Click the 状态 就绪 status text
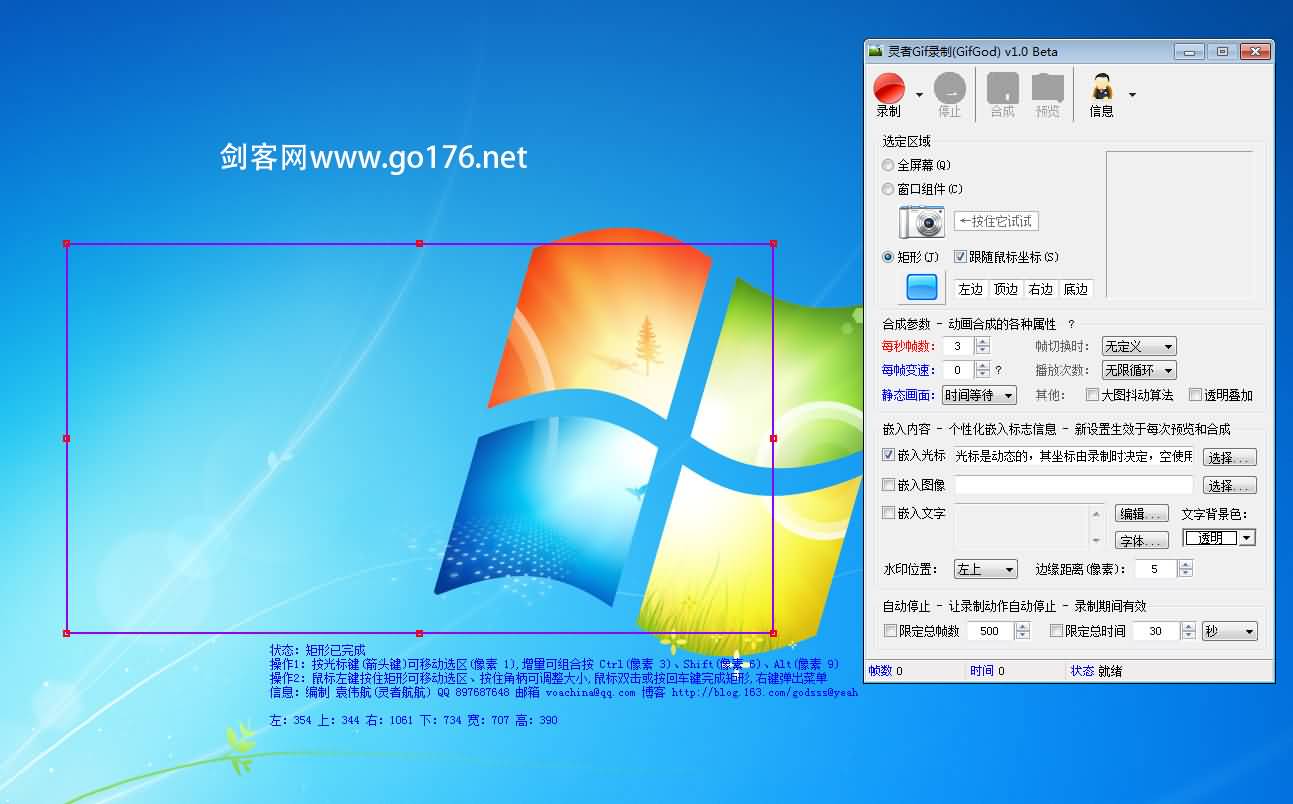The height and width of the screenshot is (804, 1293). coord(1096,671)
